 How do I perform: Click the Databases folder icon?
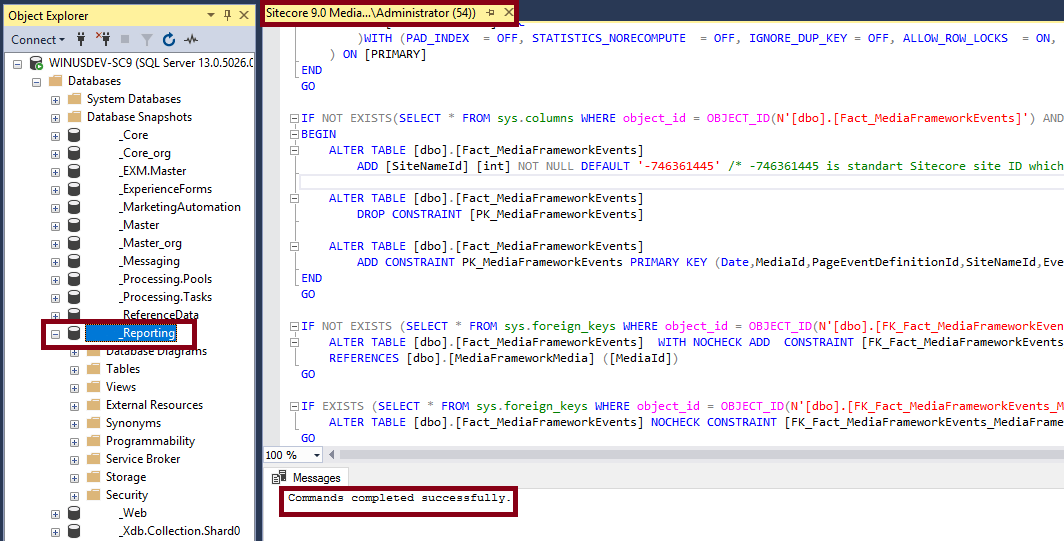(x=56, y=81)
